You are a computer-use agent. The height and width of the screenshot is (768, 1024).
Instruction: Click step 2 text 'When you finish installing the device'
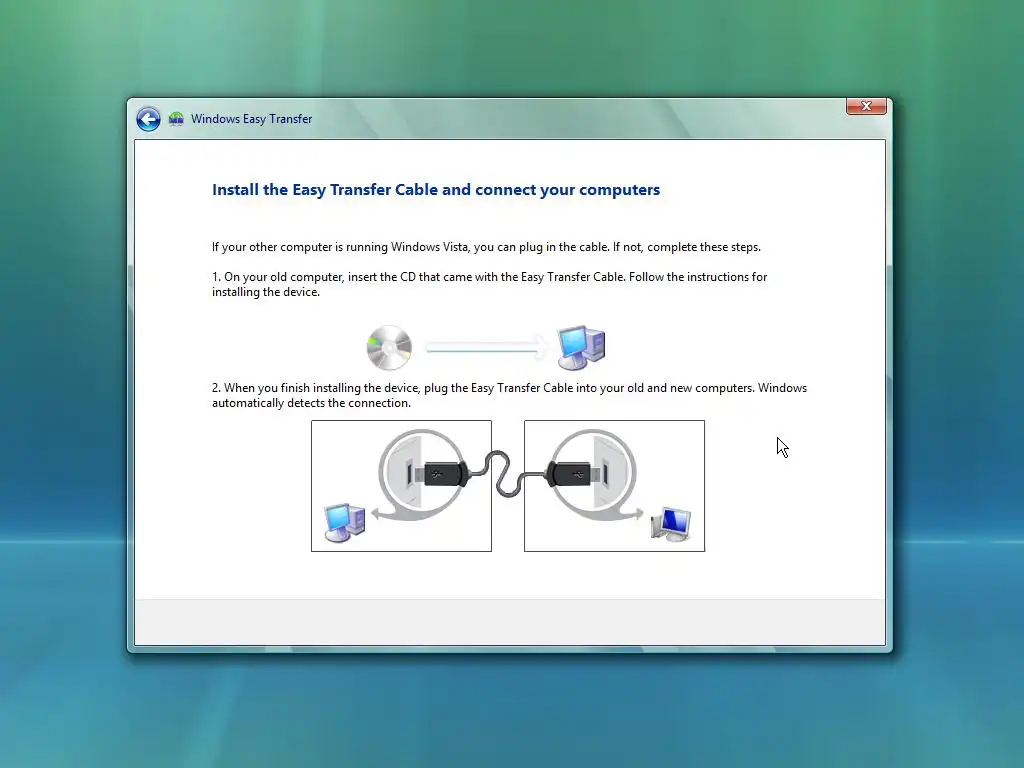pos(321,388)
